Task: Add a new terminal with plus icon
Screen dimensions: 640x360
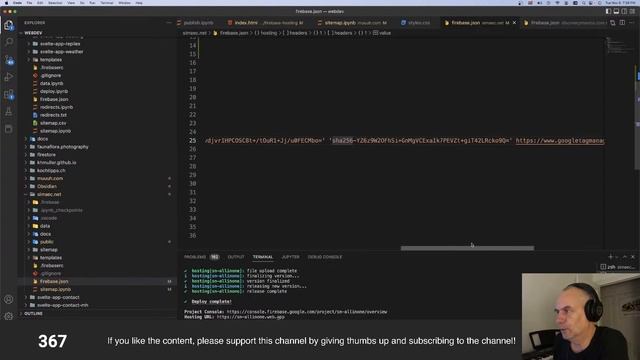Action: pos(610,257)
